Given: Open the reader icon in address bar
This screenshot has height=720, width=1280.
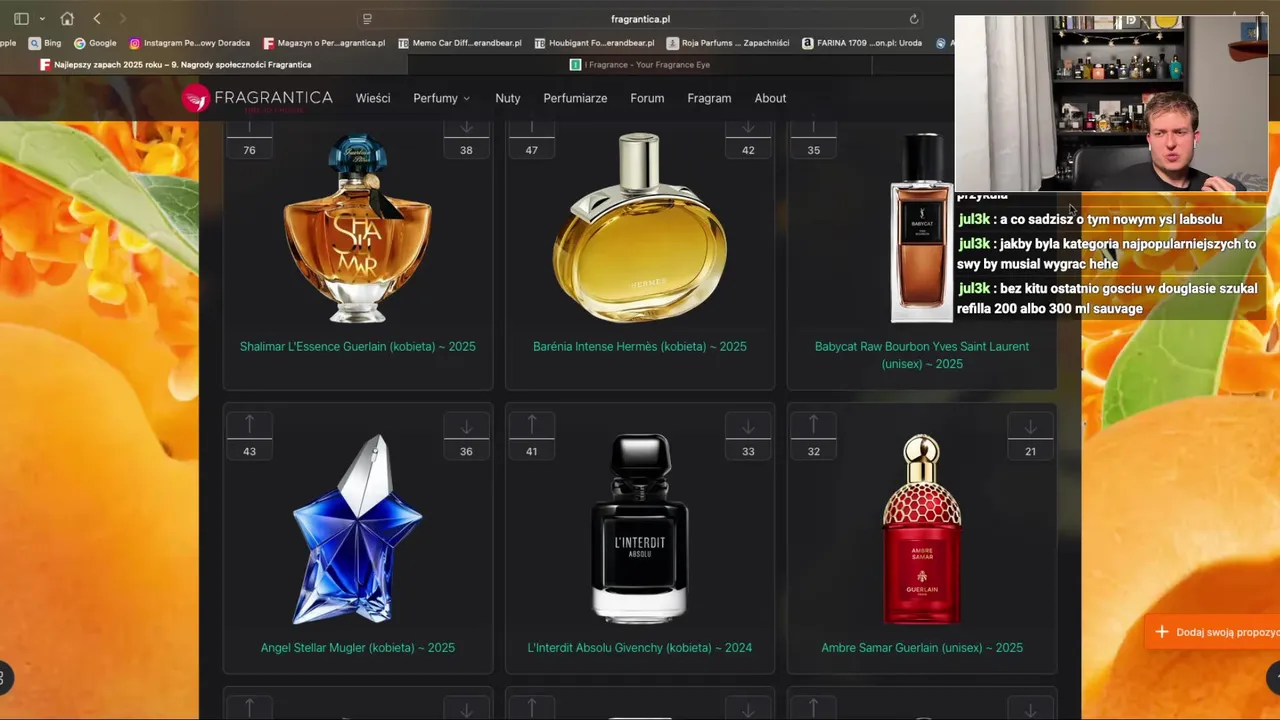Looking at the screenshot, I should coord(367,19).
